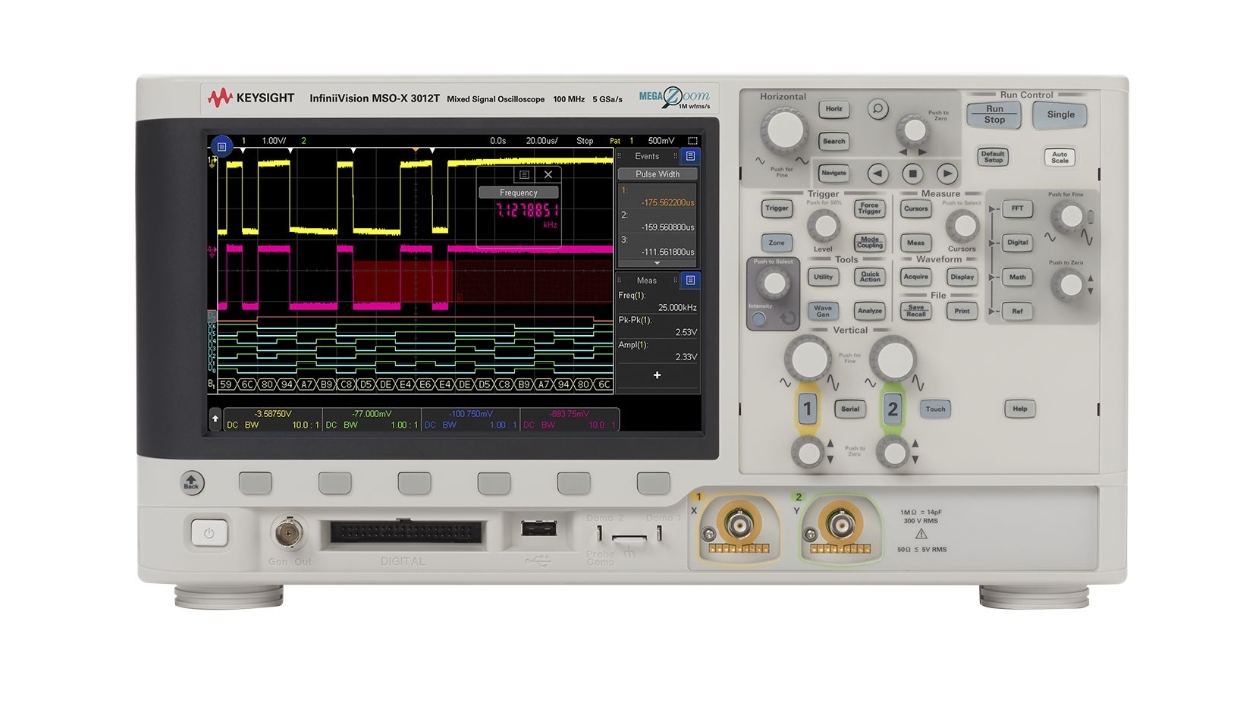Open the Pulse Width selector in Events panel

click(x=657, y=173)
